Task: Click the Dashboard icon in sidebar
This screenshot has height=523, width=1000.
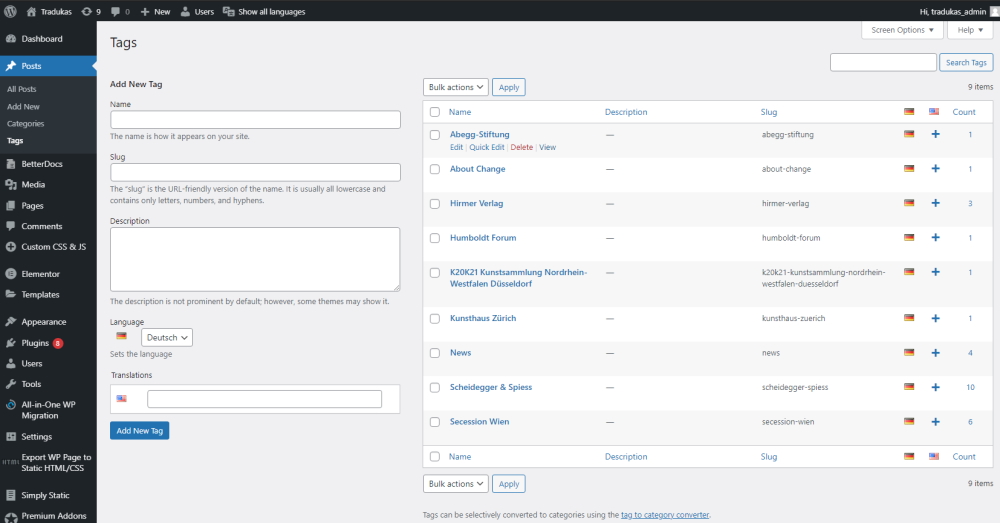Action: click(11, 39)
